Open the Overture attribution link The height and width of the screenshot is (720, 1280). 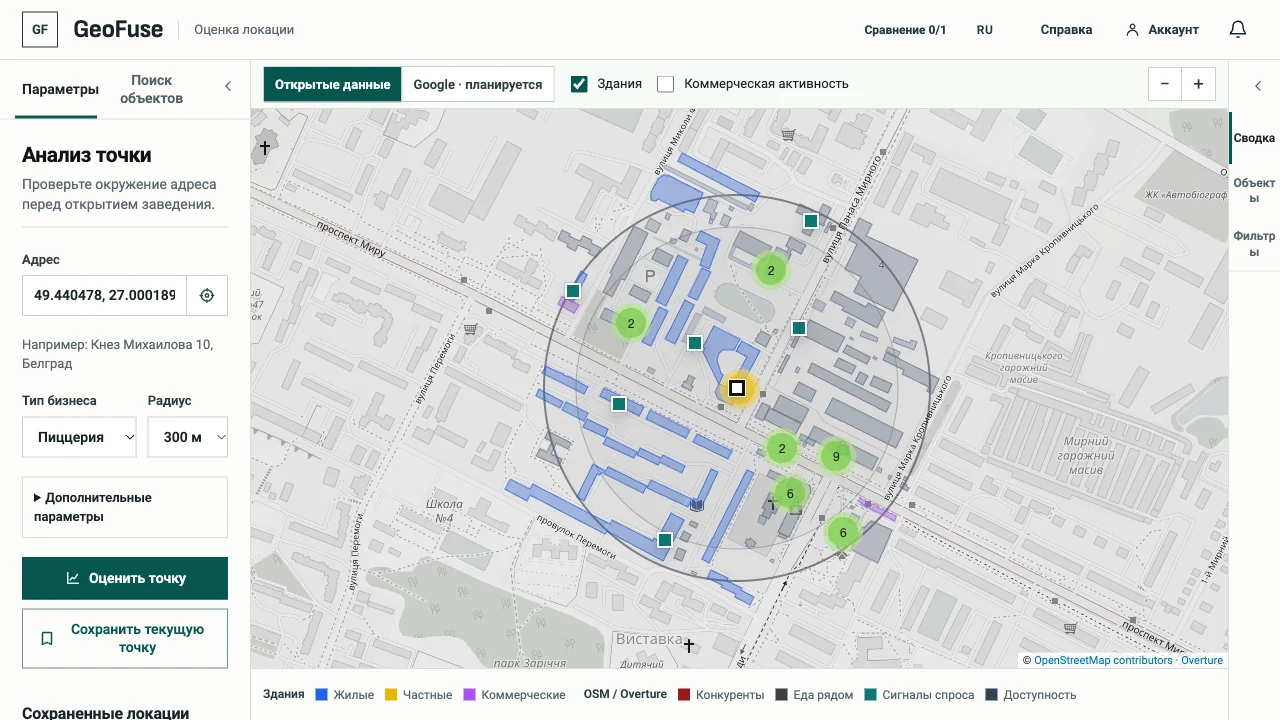tap(1202, 660)
